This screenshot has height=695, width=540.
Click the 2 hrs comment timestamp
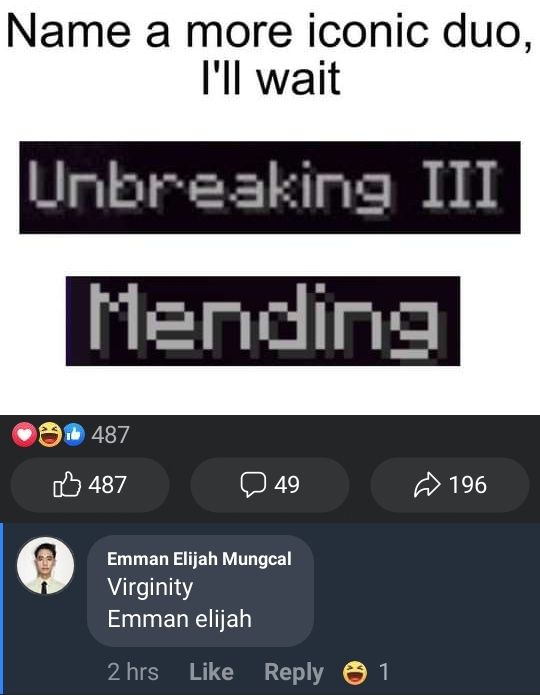(x=133, y=672)
